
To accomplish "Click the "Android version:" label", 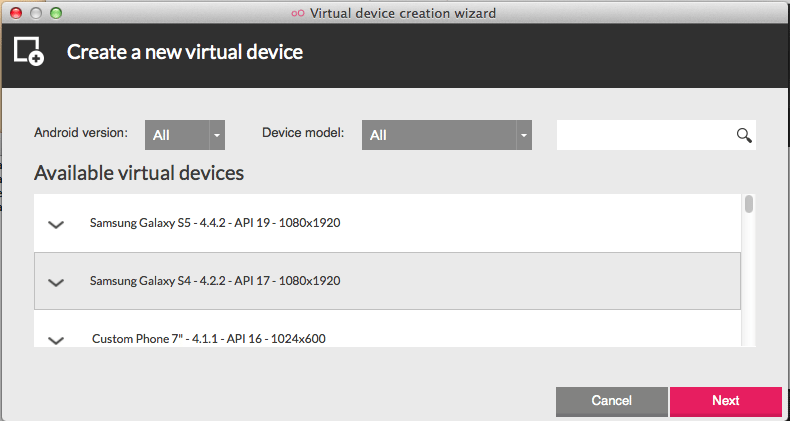I will tap(81, 132).
